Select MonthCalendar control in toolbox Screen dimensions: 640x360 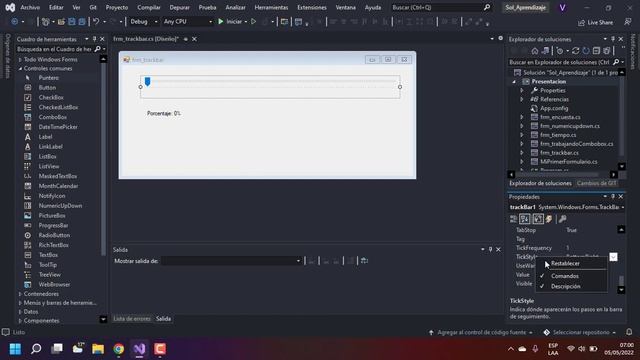point(58,186)
